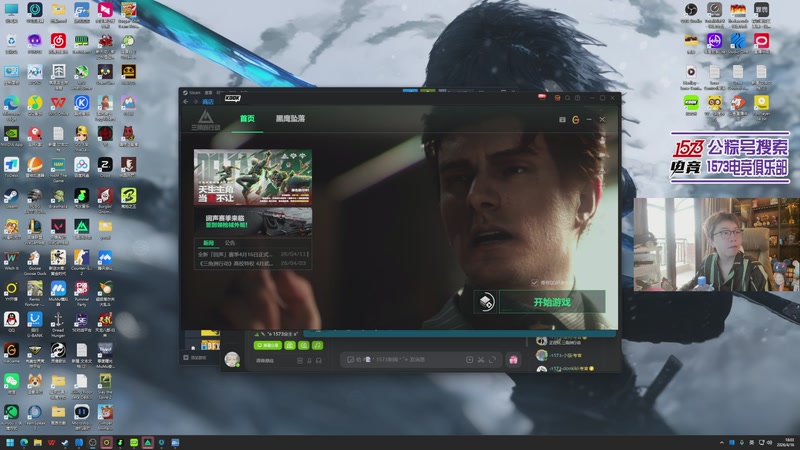Open the Steam icon in the taskbar
Screen dimensions: 800x450
[x=65, y=442]
